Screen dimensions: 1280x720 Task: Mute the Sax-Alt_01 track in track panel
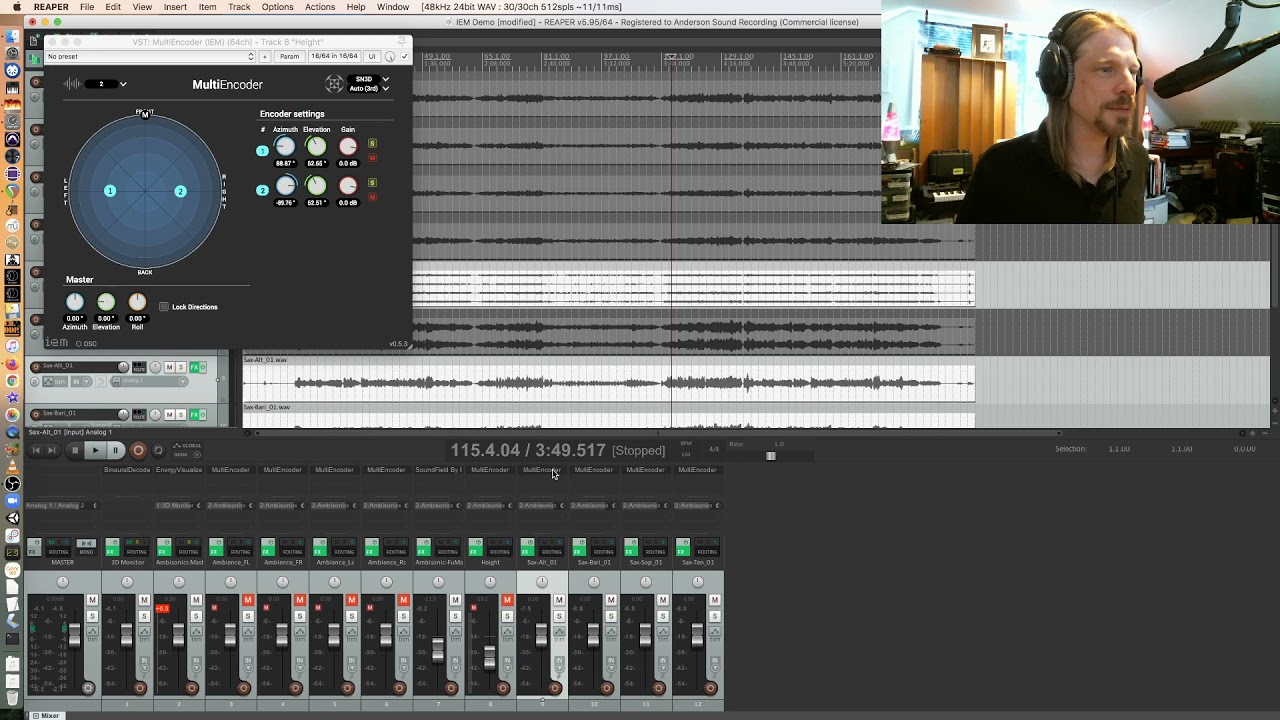[169, 367]
